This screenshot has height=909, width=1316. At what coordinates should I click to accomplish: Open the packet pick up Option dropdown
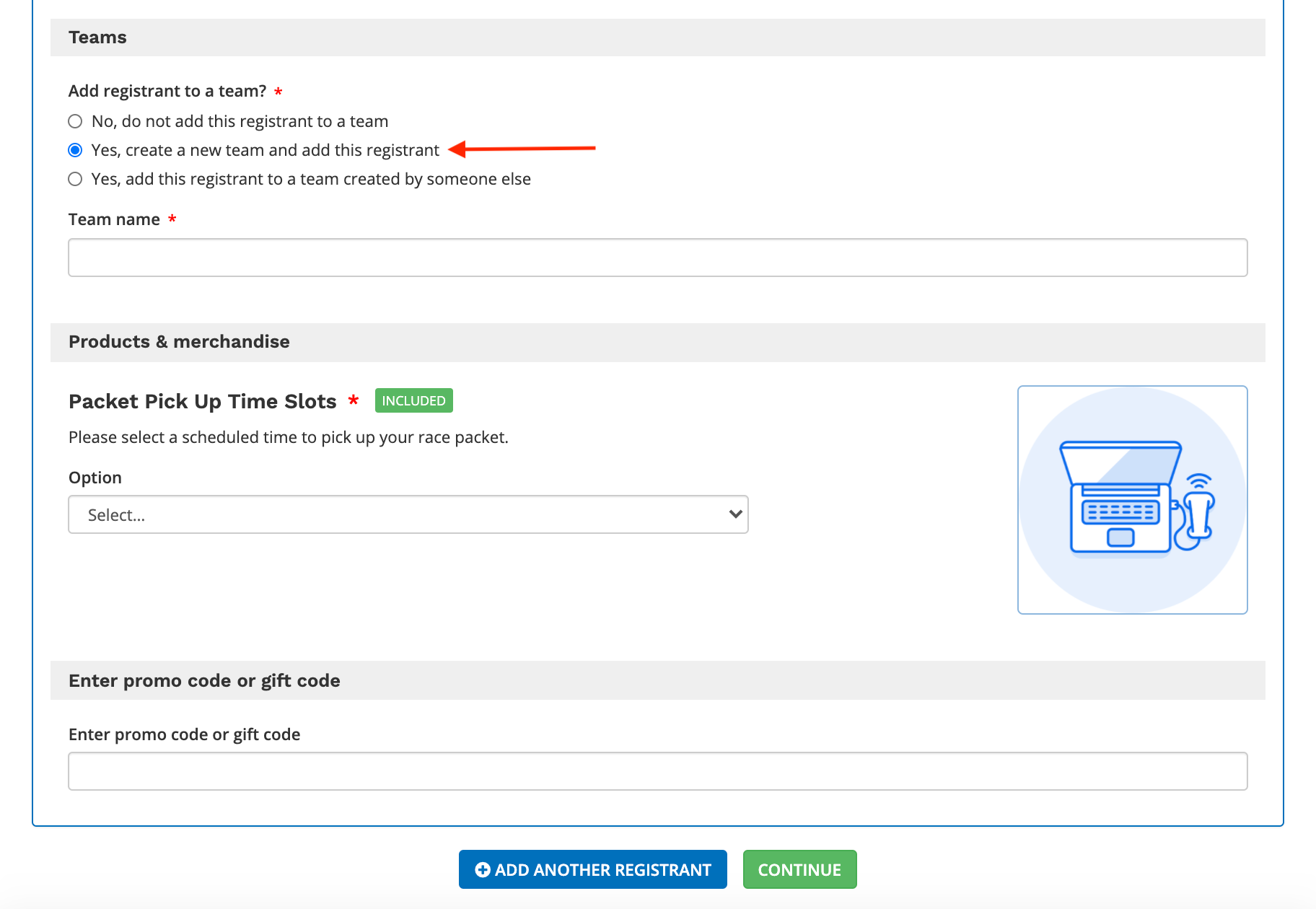pyautogui.click(x=408, y=514)
